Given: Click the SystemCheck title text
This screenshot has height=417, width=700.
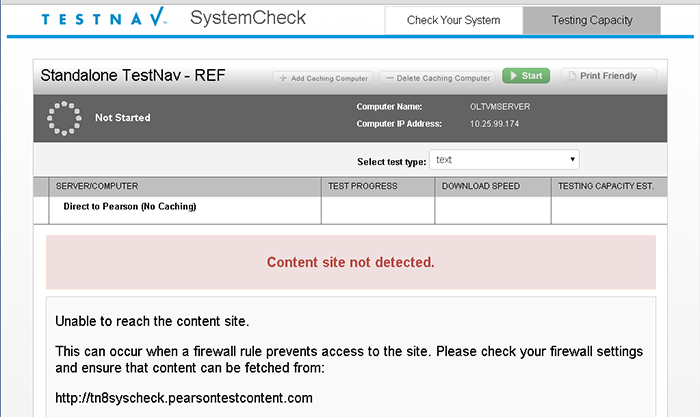Looking at the screenshot, I should point(248,19).
